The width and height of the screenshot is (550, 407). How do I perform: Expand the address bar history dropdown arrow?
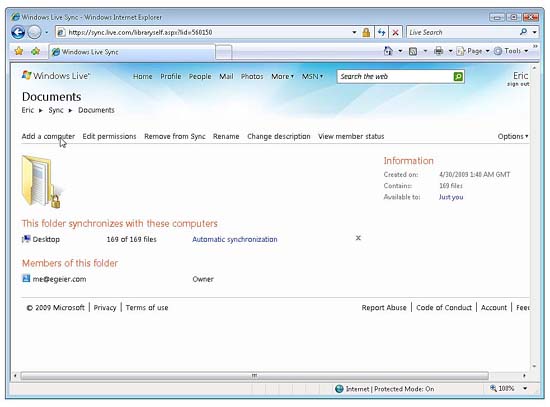pos(354,32)
